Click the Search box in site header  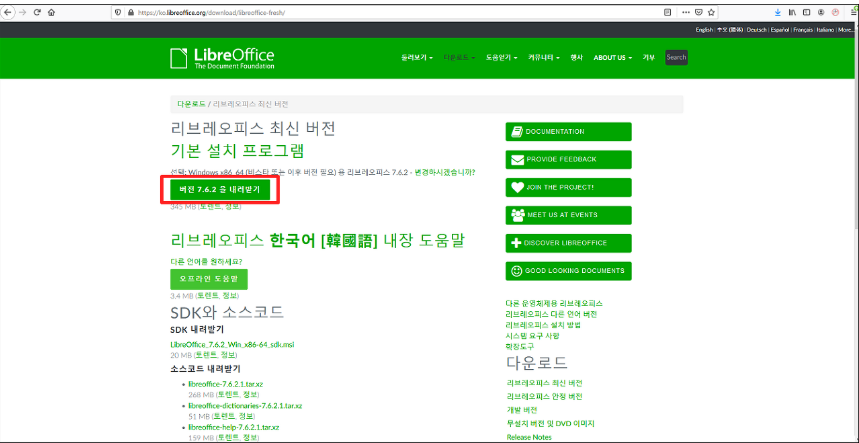pos(676,57)
